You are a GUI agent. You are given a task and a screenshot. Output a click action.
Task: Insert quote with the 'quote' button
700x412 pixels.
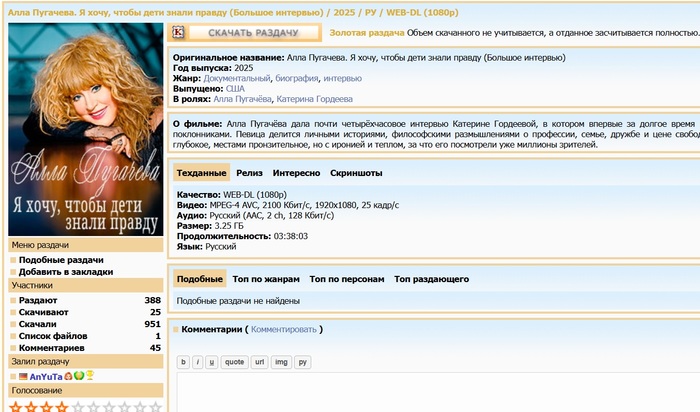[x=234, y=362]
